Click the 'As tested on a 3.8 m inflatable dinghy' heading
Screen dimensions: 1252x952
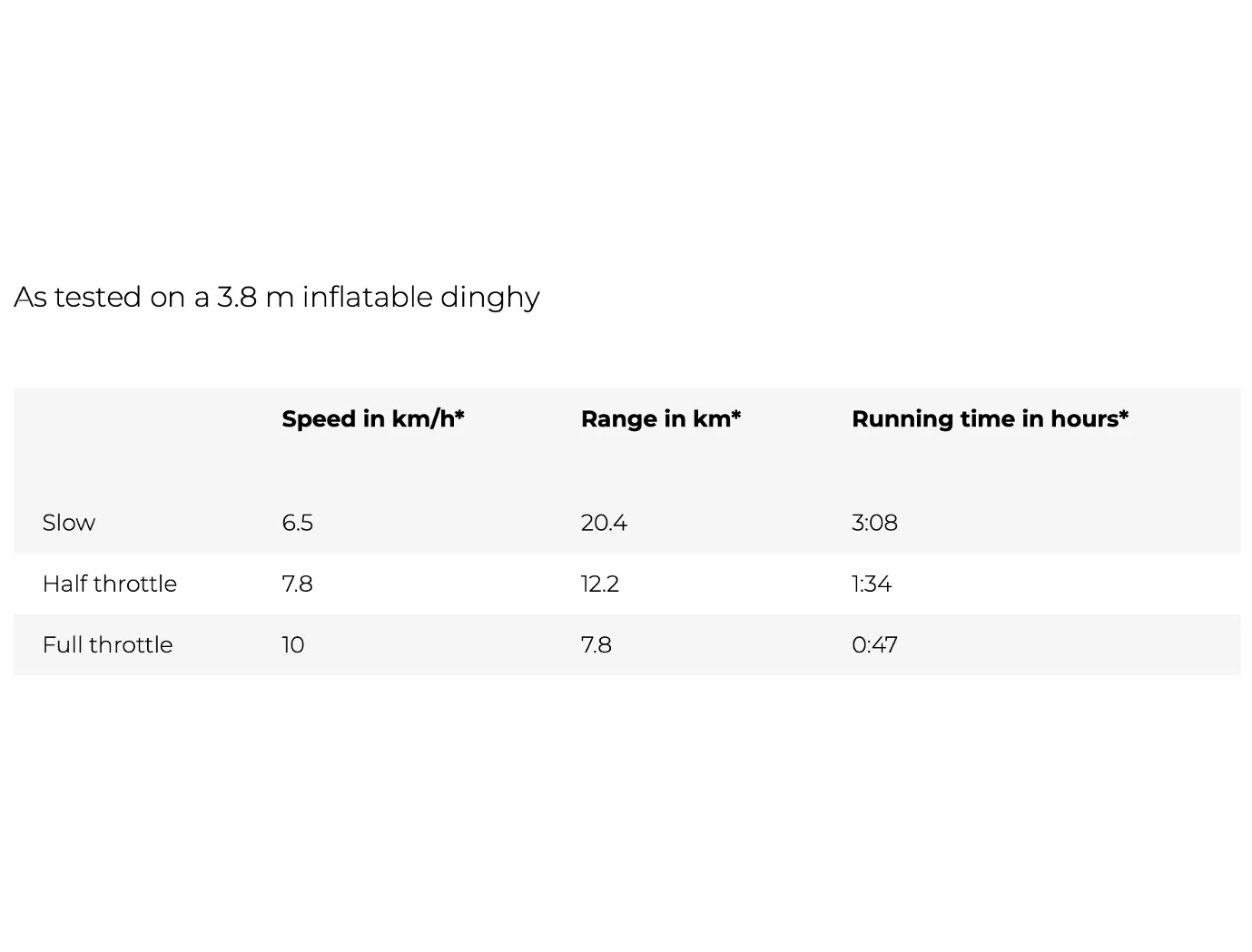point(277,297)
